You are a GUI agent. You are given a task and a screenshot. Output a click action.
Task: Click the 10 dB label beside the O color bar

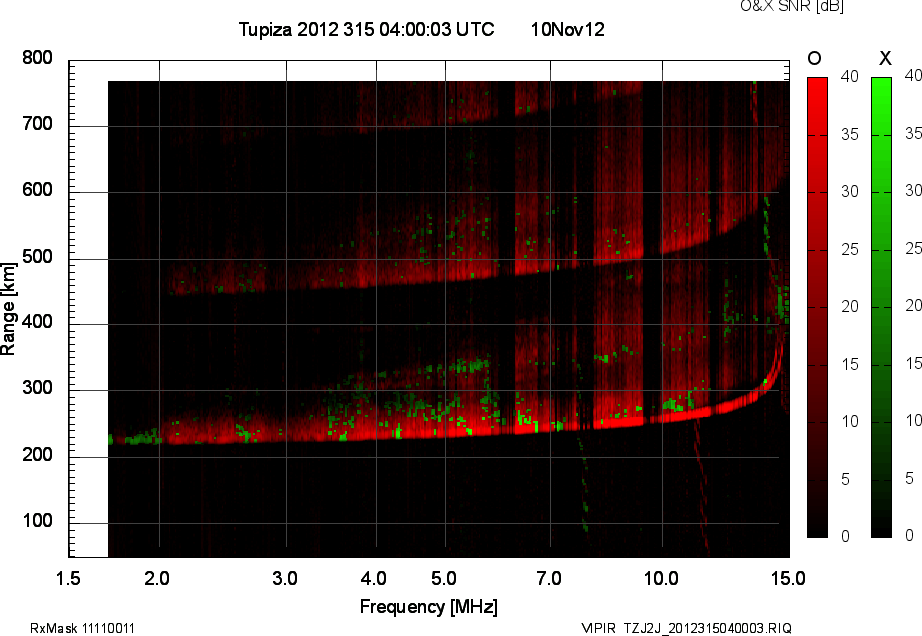(850, 421)
